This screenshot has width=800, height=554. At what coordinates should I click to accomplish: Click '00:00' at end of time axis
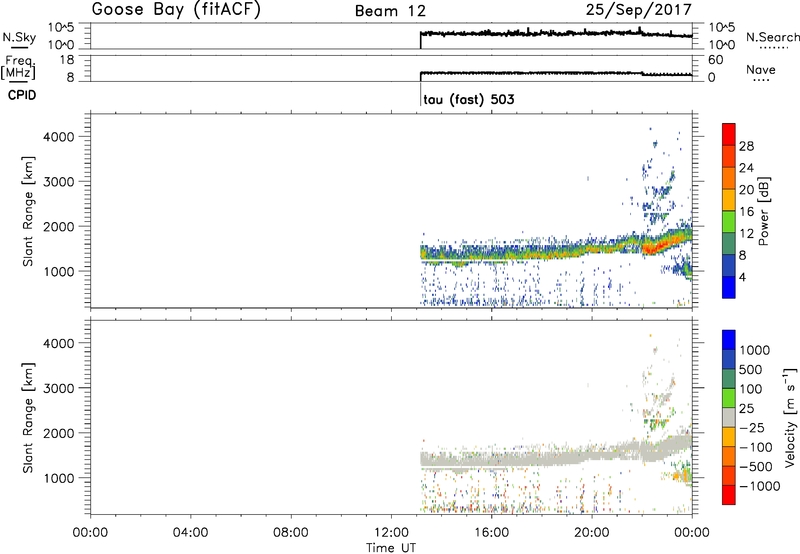pyautogui.click(x=692, y=533)
